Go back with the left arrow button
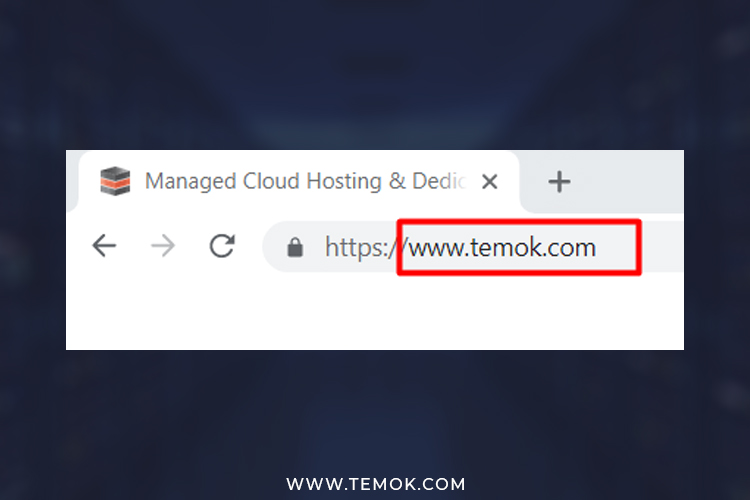Screen dimensions: 750x500 (x=104, y=246)
